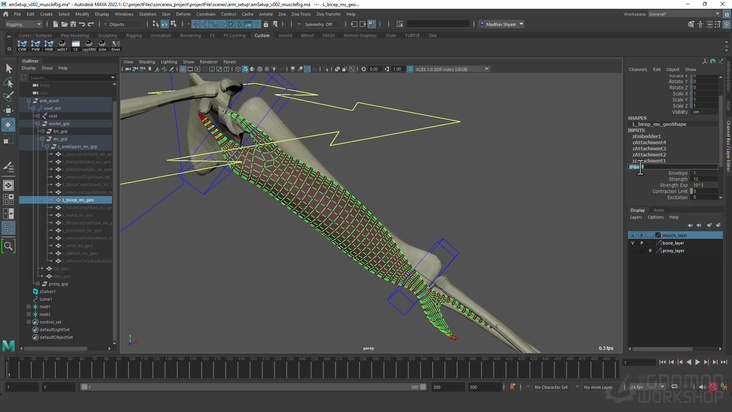Run the CE custom shelf script
The width and height of the screenshot is (732, 412).
coord(76,45)
